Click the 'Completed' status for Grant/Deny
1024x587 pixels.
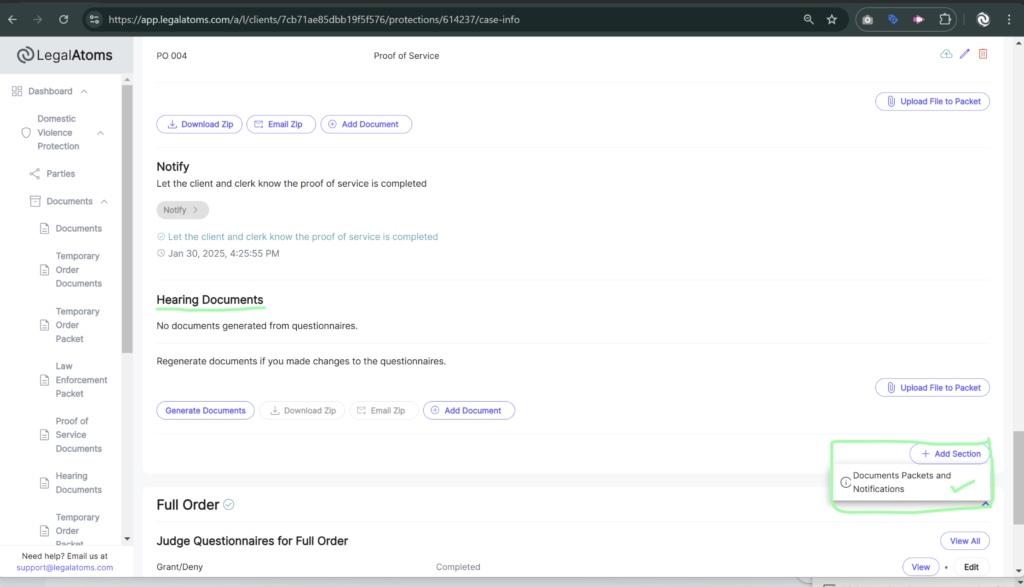click(458, 567)
